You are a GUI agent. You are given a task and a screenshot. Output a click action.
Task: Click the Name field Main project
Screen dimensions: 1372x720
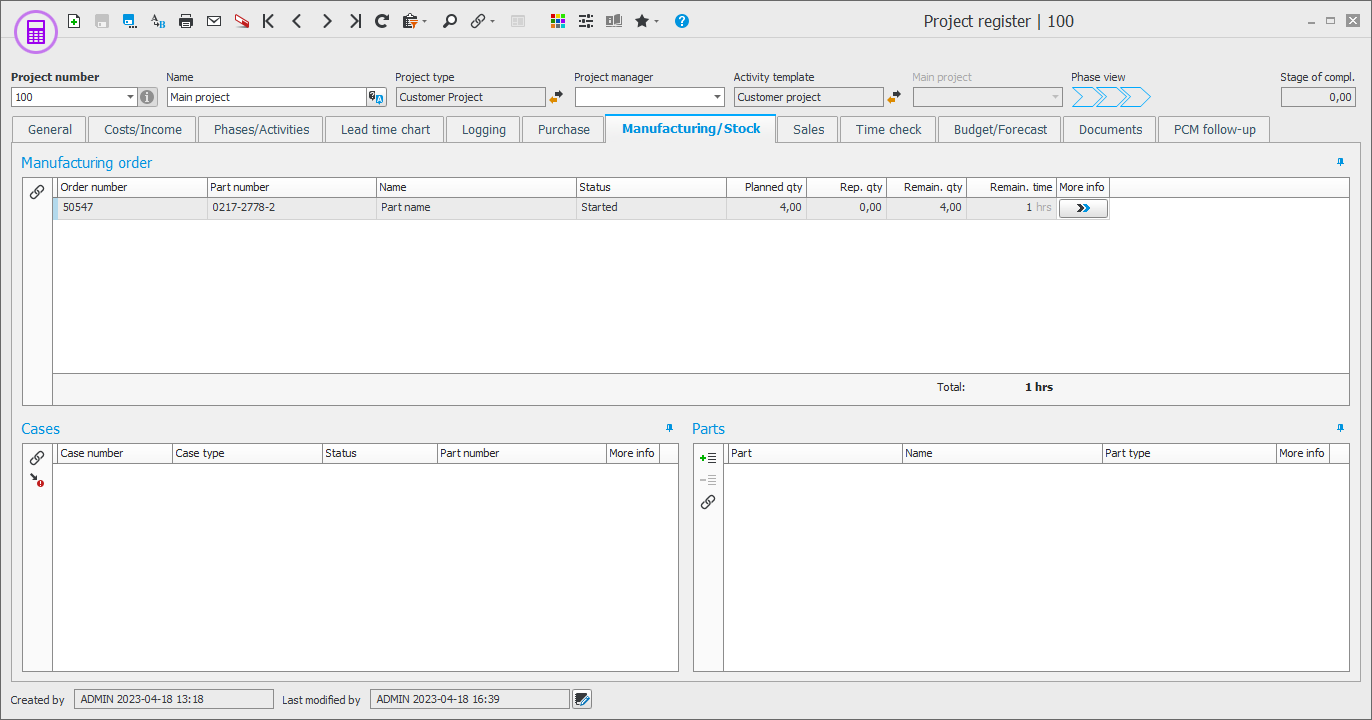(266, 97)
